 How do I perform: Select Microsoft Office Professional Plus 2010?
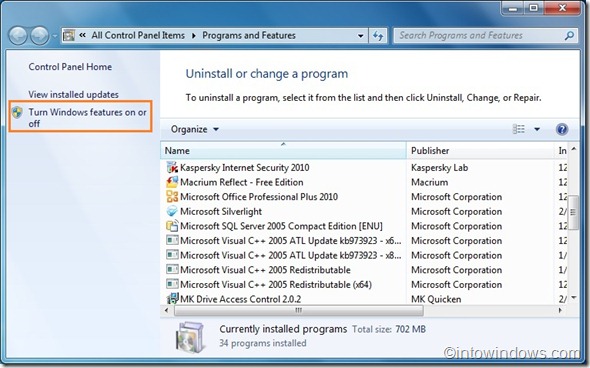click(259, 197)
